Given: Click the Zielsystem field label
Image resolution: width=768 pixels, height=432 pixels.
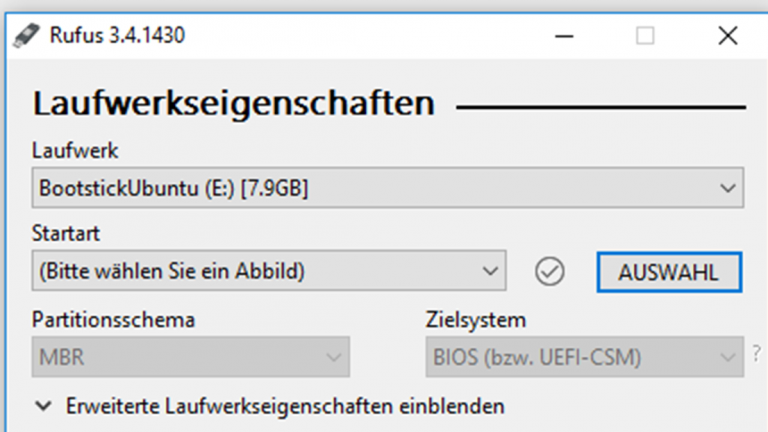Looking at the screenshot, I should point(475,320).
